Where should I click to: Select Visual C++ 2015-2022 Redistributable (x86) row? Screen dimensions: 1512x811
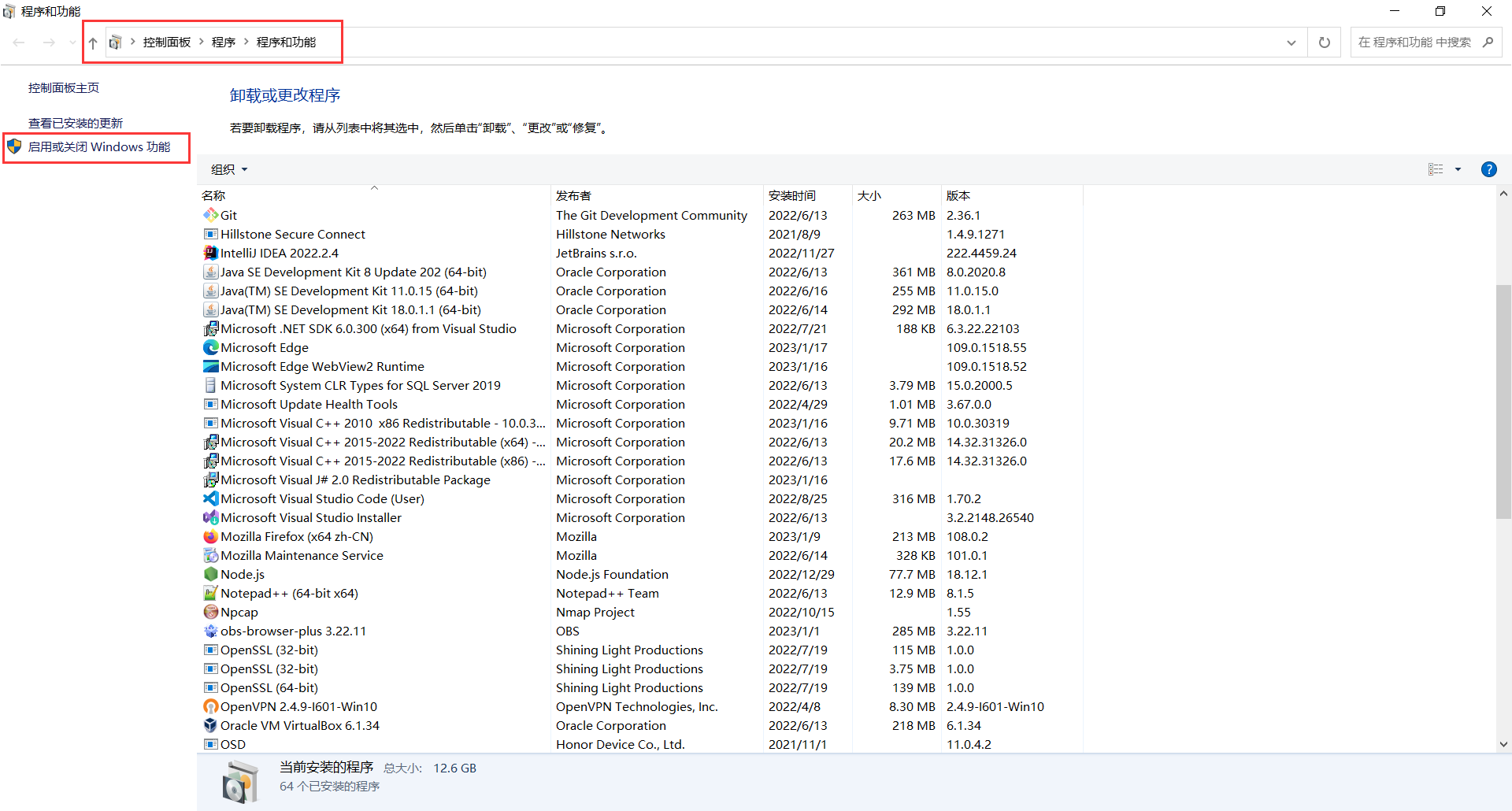pyautogui.click(x=640, y=461)
